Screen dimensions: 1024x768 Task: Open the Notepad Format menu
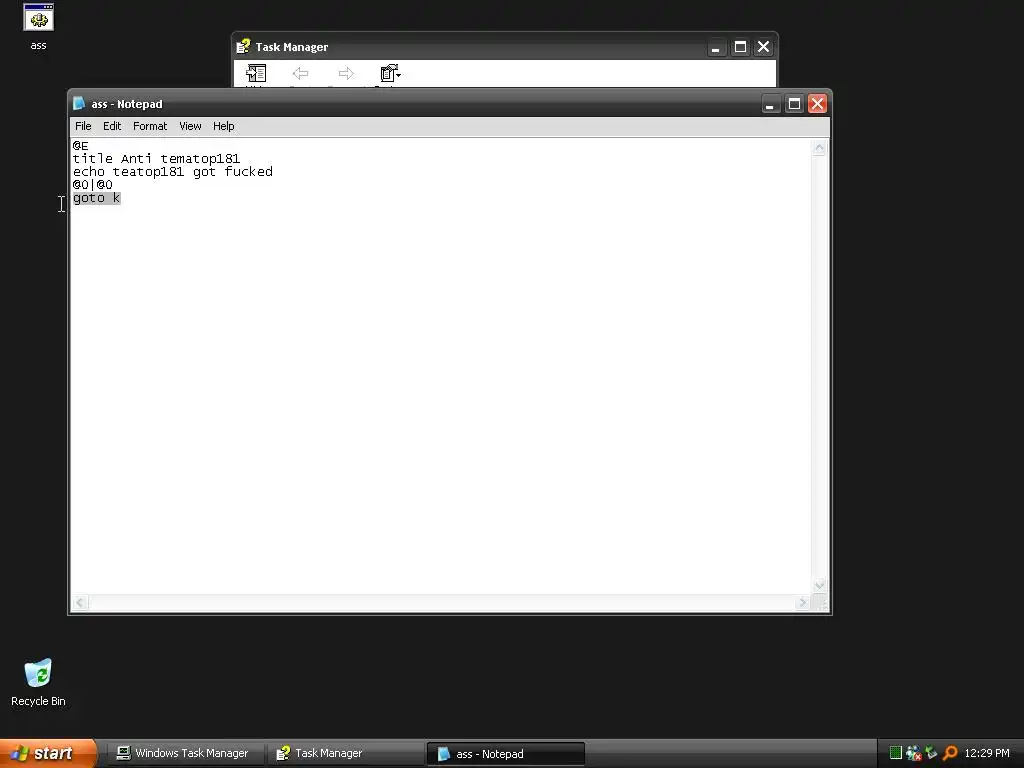click(150, 126)
